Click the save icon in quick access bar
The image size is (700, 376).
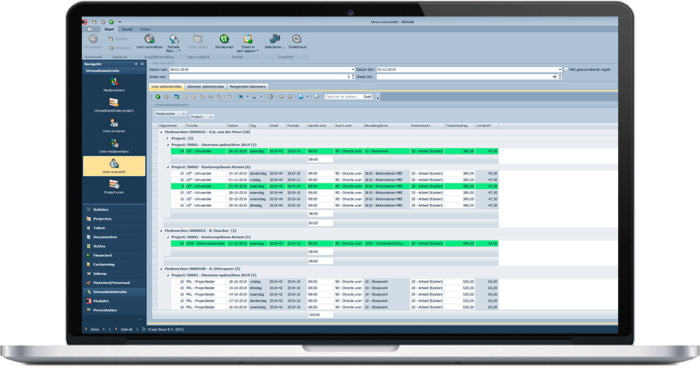pos(94,21)
